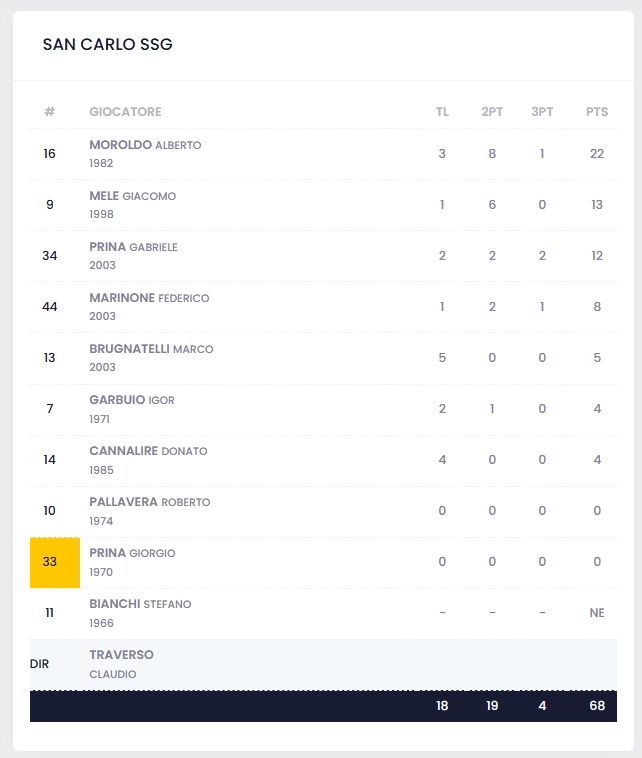Click the 2PT column header
Screen dimensions: 642x758
pos(492,112)
